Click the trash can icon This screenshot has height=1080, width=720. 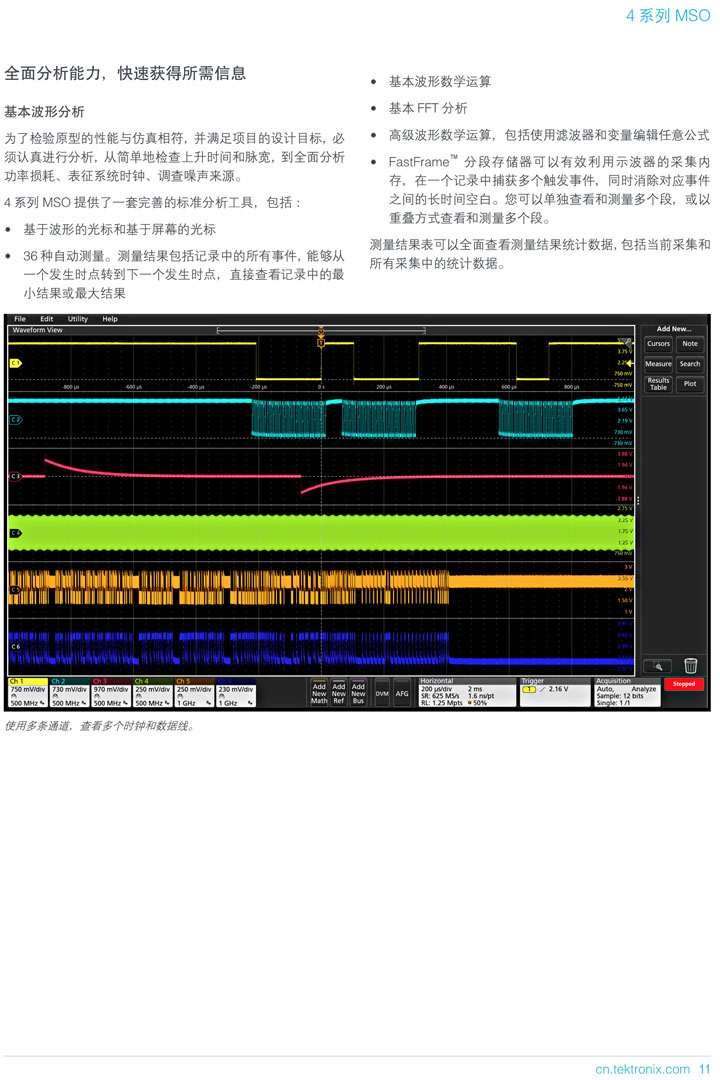pyautogui.click(x=690, y=665)
